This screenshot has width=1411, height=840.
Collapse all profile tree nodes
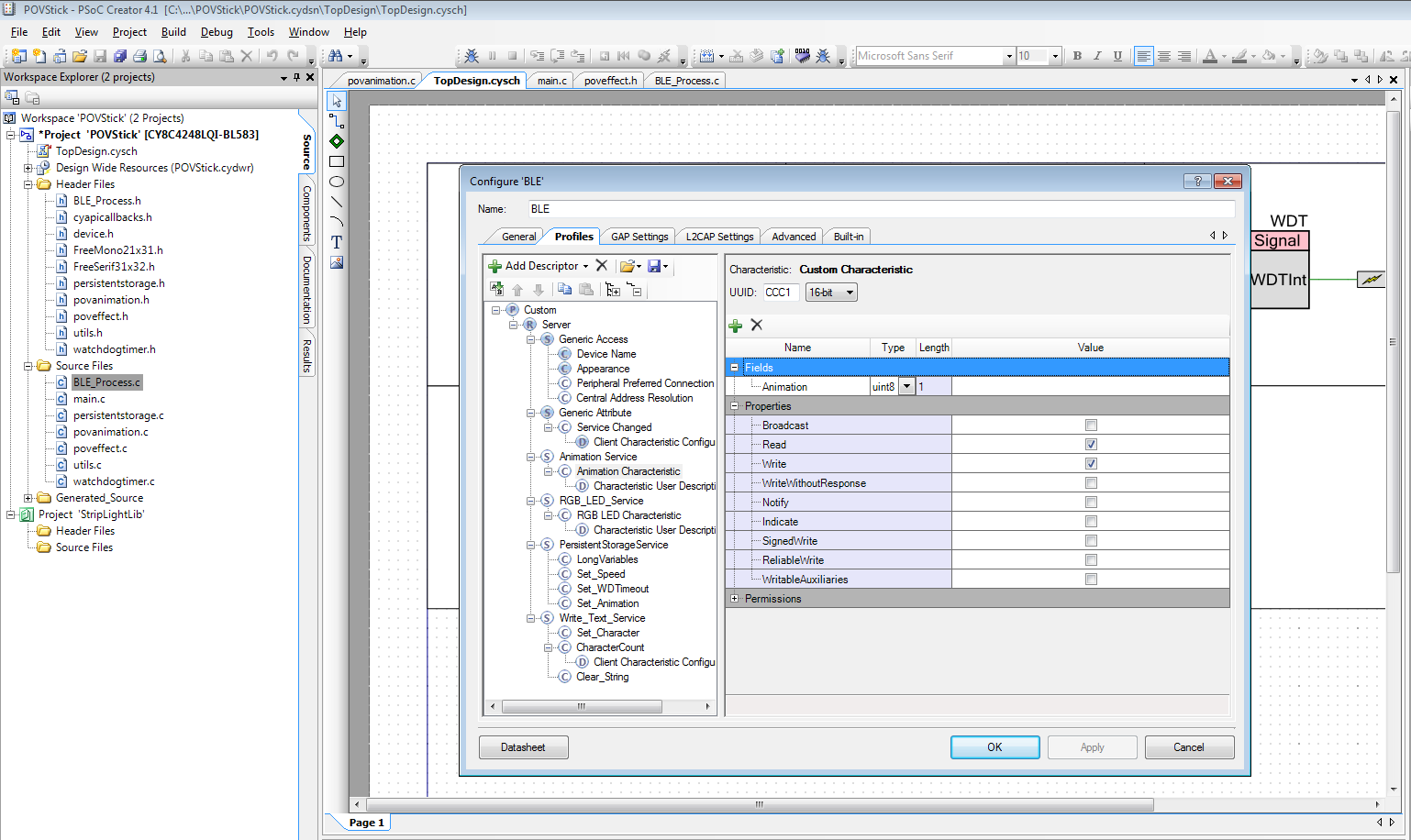(x=635, y=290)
